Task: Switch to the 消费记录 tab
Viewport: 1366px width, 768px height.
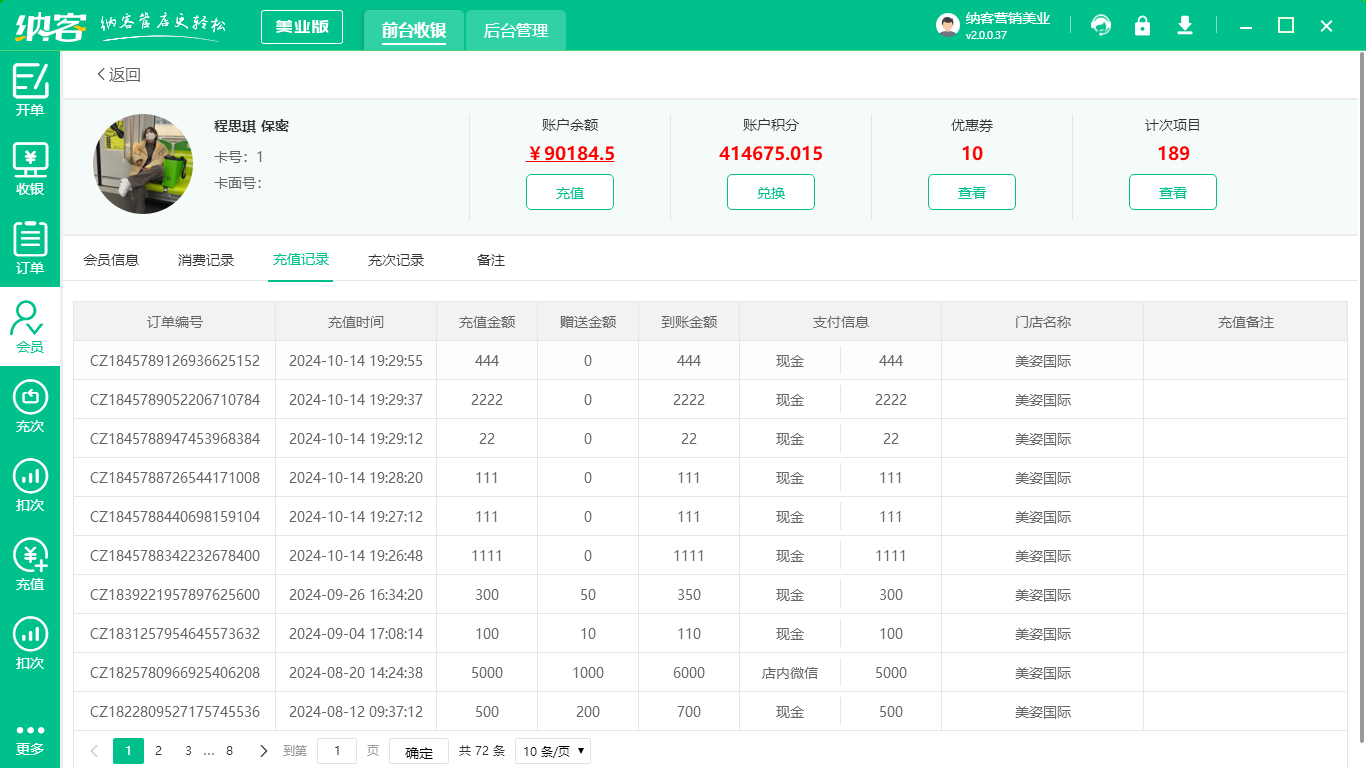Action: 206,259
